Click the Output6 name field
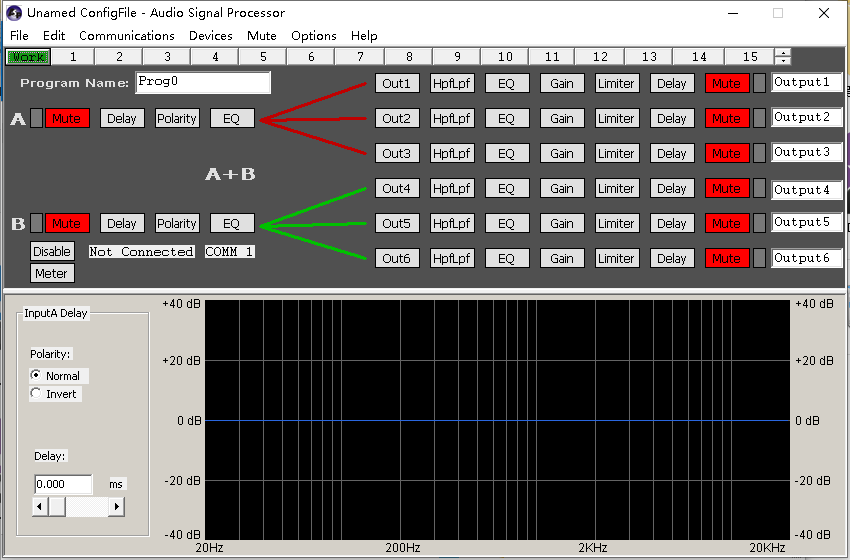This screenshot has height=560, width=850. 807,258
